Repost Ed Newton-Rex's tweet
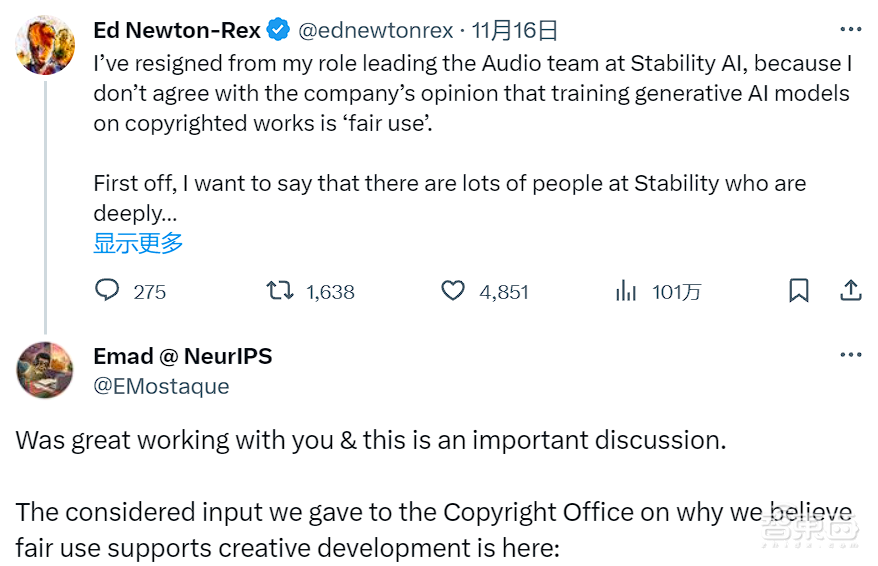Image resolution: width=878 pixels, height=566 pixels. [279, 291]
